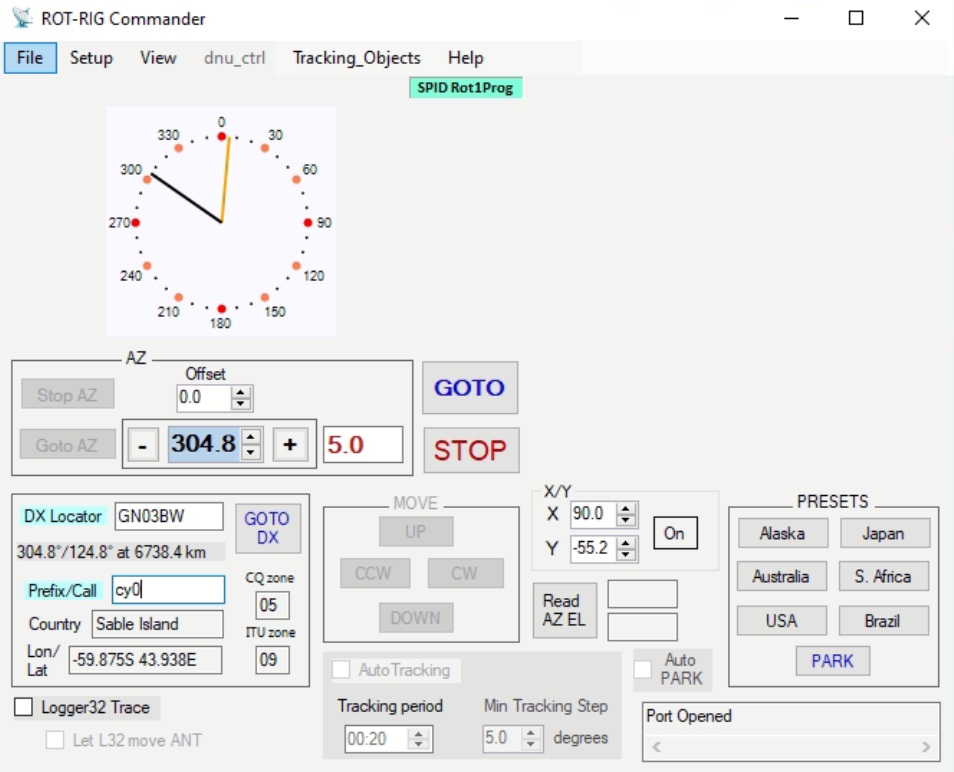954x772 pixels.
Task: Increase azimuth 304.8 with the spinner up arrow
Action: tap(251, 436)
